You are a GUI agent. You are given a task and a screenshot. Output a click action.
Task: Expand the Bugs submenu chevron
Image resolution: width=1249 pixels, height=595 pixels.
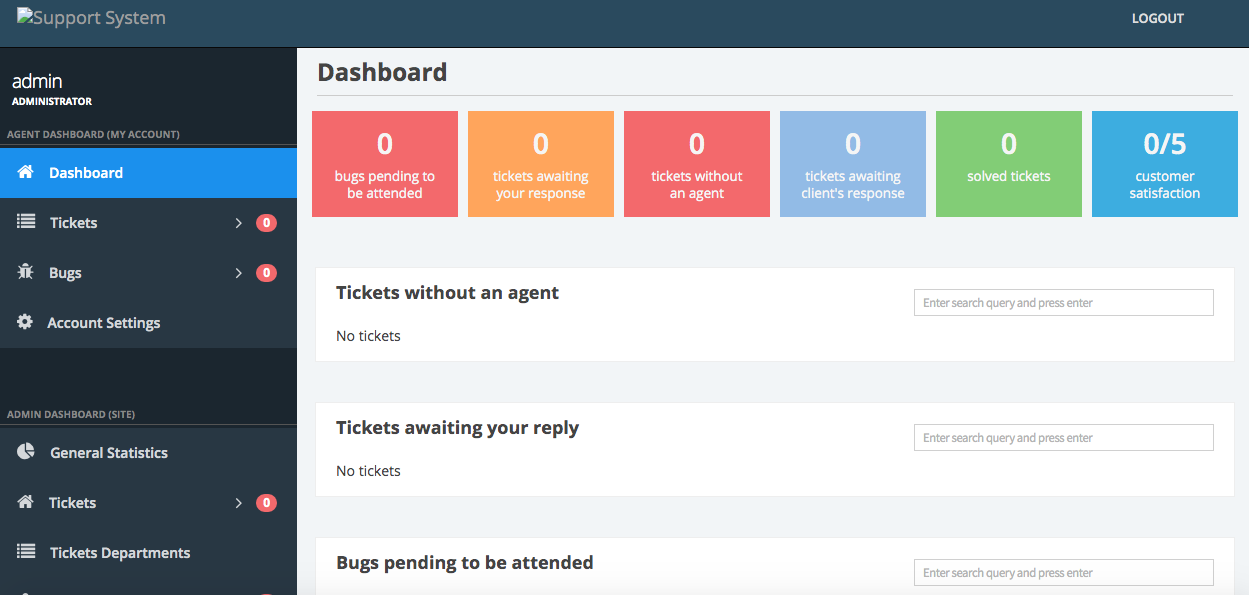(238, 273)
